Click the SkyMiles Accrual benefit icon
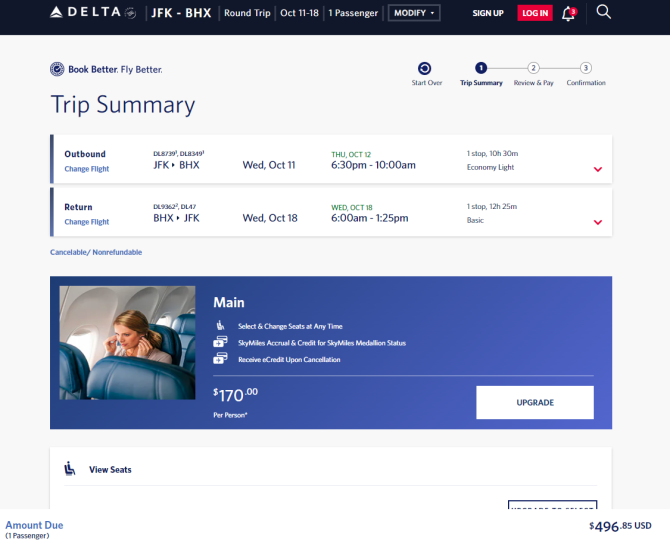Image resolution: width=670 pixels, height=549 pixels. 220,342
